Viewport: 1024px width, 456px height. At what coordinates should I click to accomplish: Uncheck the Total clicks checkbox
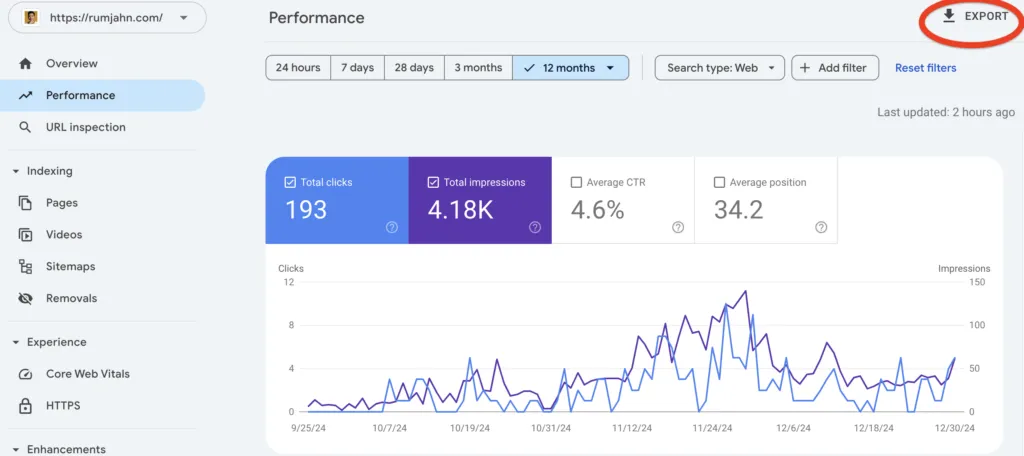[290, 183]
